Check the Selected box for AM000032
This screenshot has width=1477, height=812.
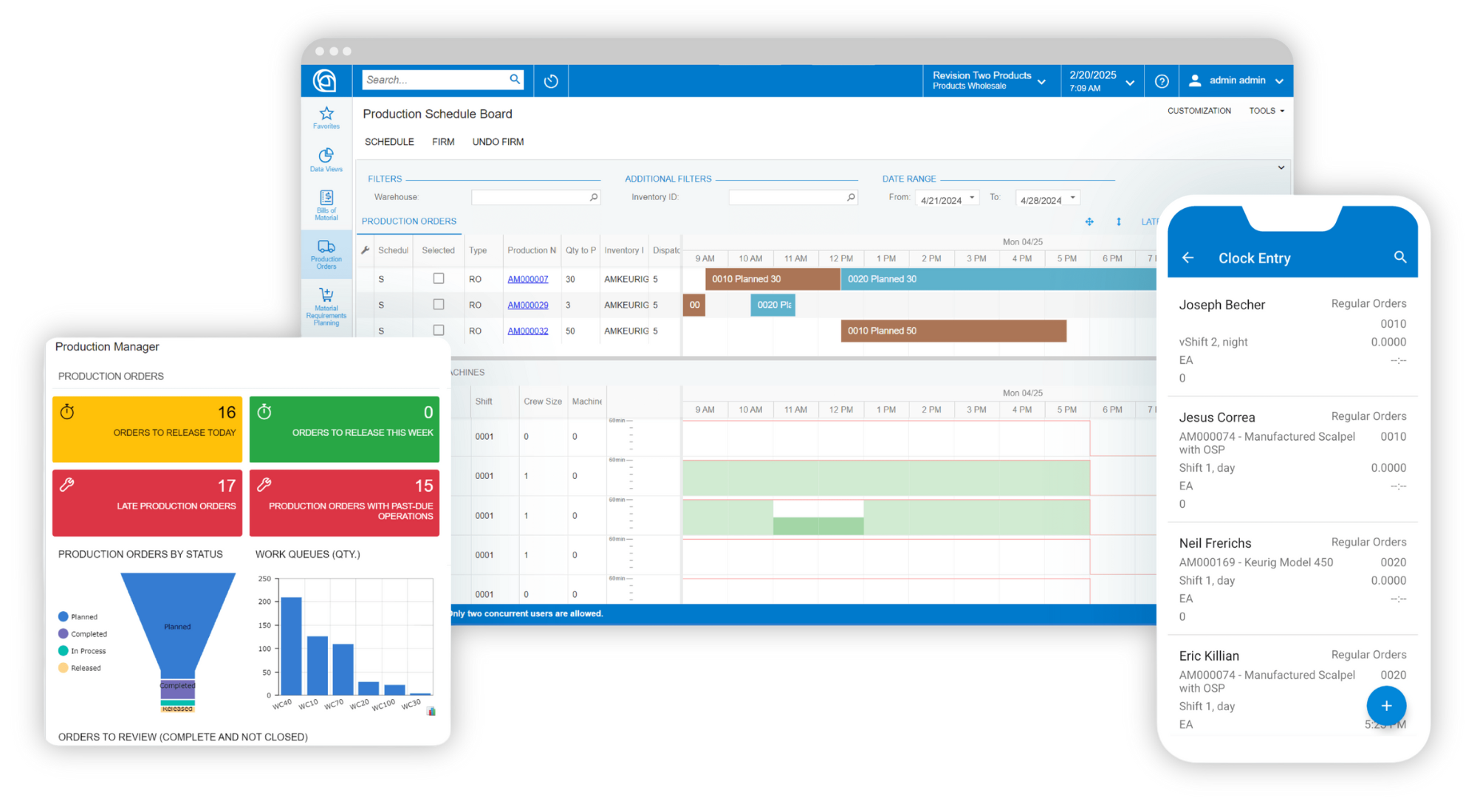(439, 330)
